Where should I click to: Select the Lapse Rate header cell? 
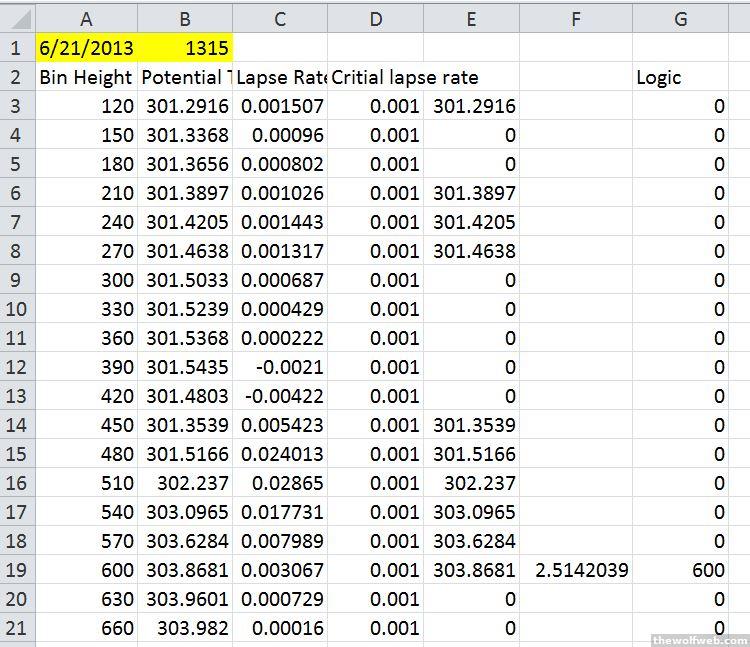(280, 77)
